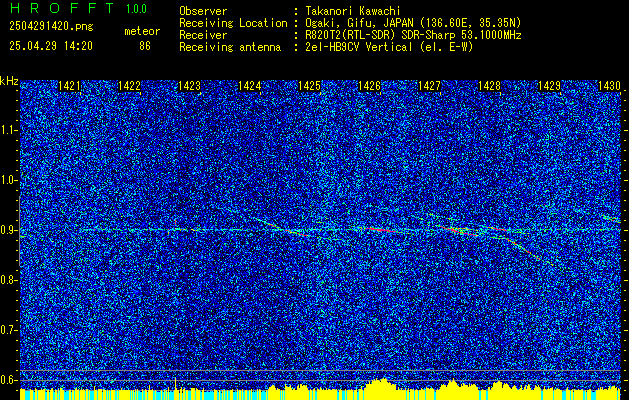
Task: Click the Receiver label
Action: (x=203, y=35)
